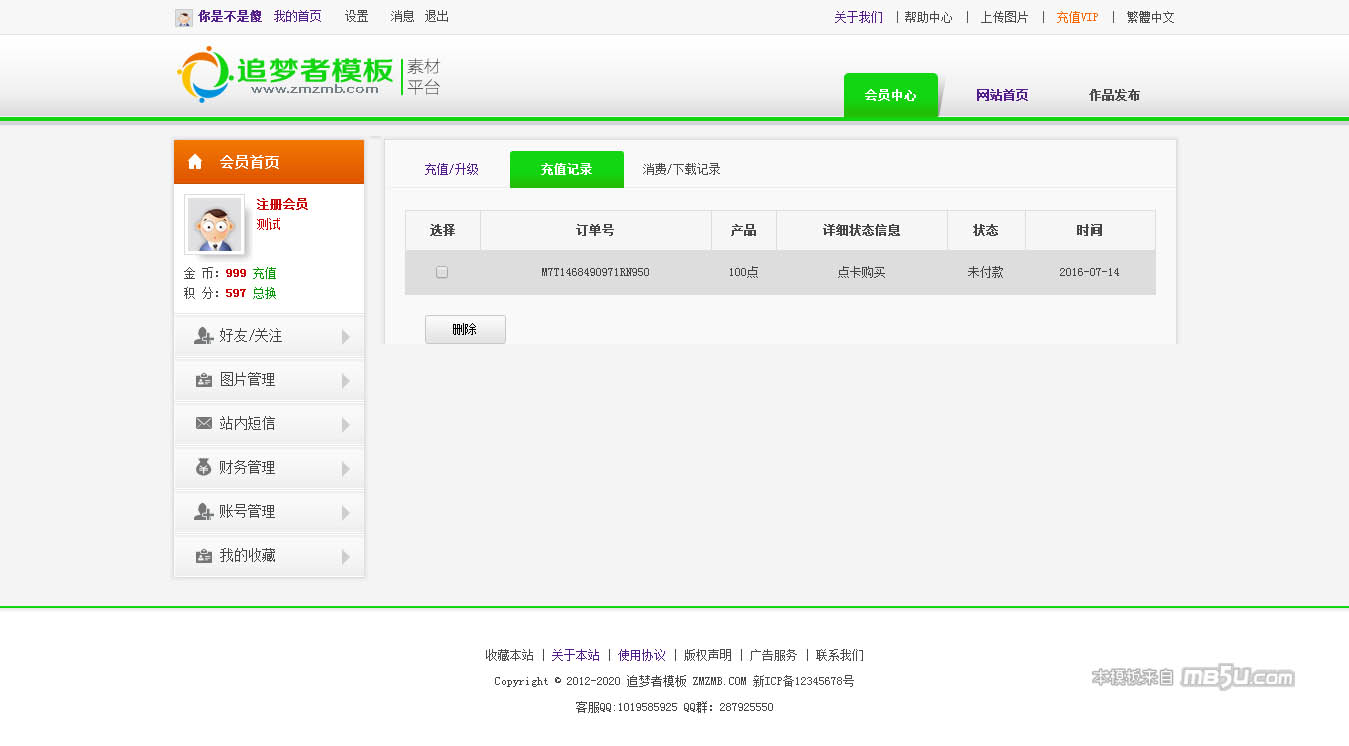The image size is (1349, 746).
Task: Open the 消费/下载记录 tab
Action: (x=681, y=170)
